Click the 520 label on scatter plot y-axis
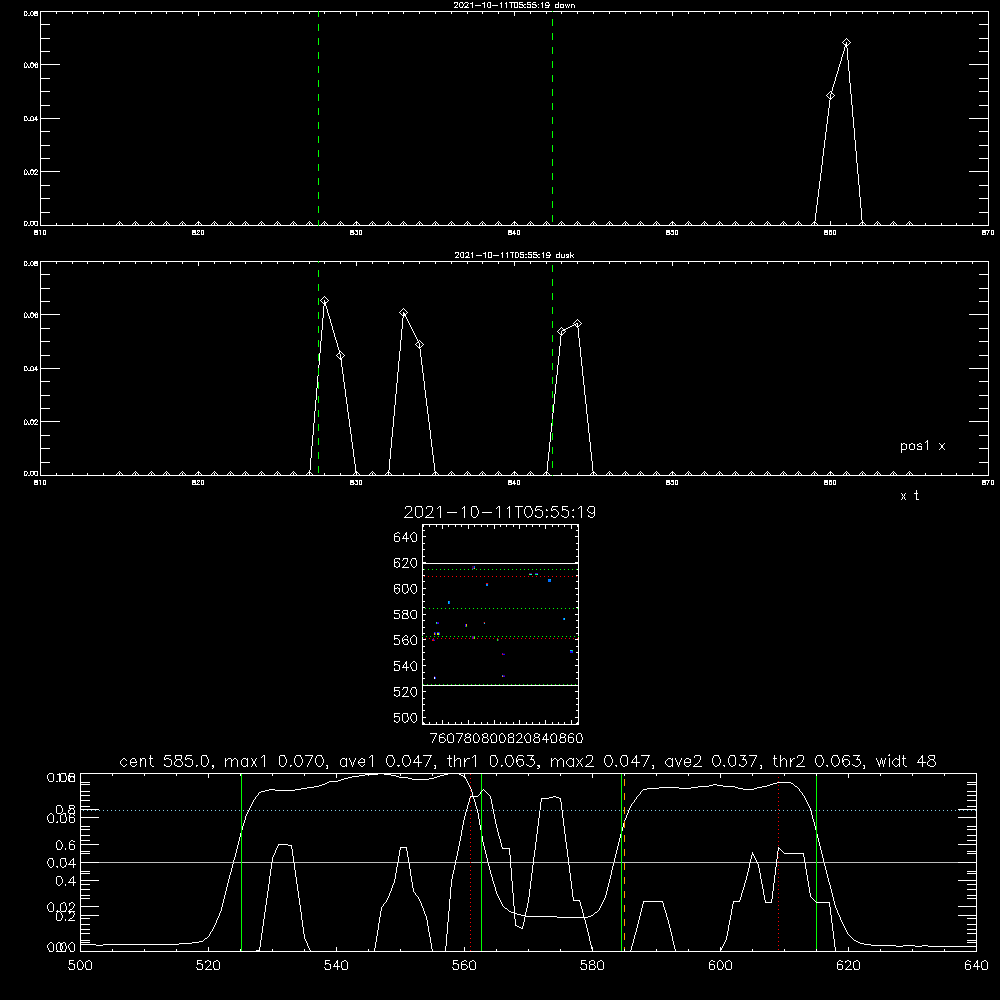This screenshot has width=1000, height=1000. click(406, 692)
